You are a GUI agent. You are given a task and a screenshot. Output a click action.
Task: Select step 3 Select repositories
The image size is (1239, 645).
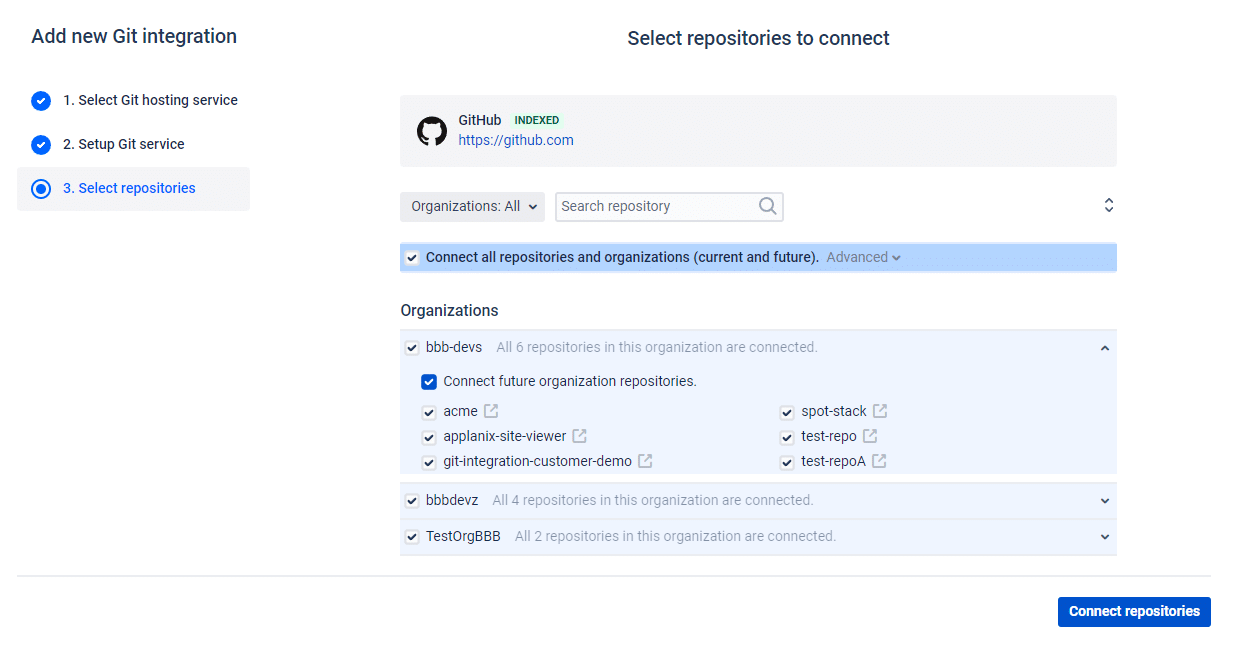click(133, 188)
